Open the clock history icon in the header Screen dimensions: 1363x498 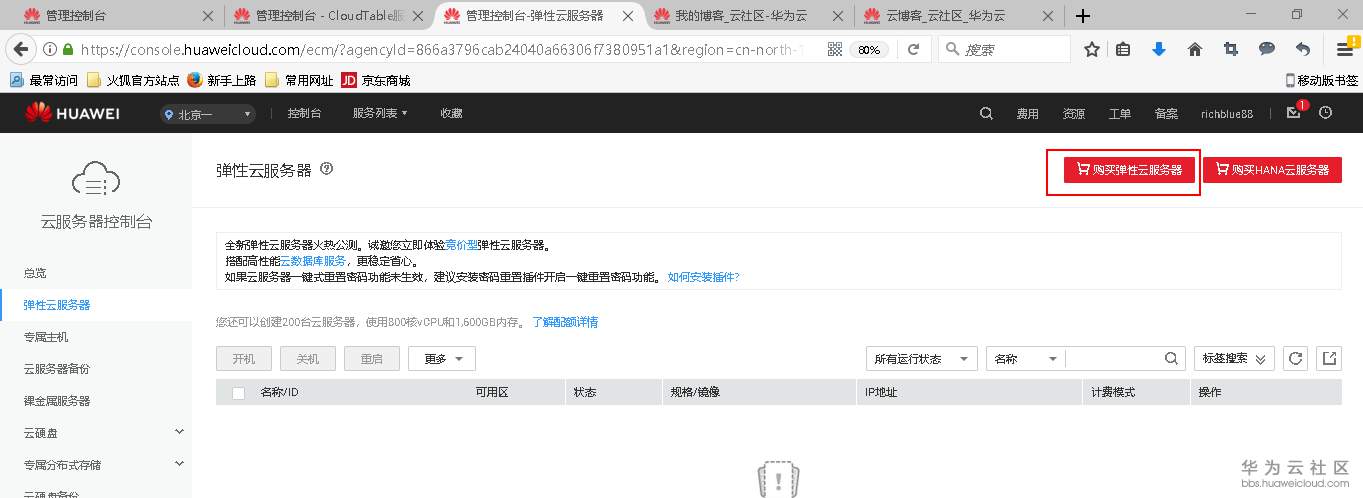pyautogui.click(x=1326, y=113)
